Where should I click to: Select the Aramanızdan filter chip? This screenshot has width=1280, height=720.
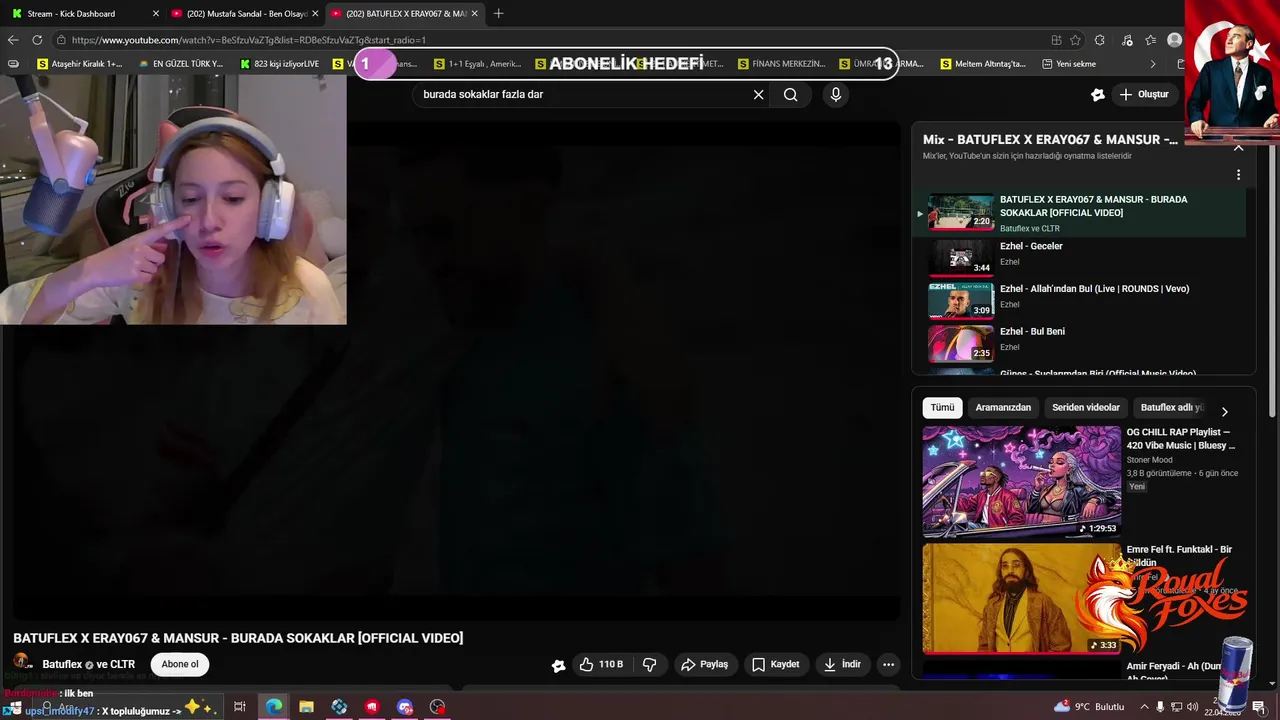click(x=1003, y=407)
